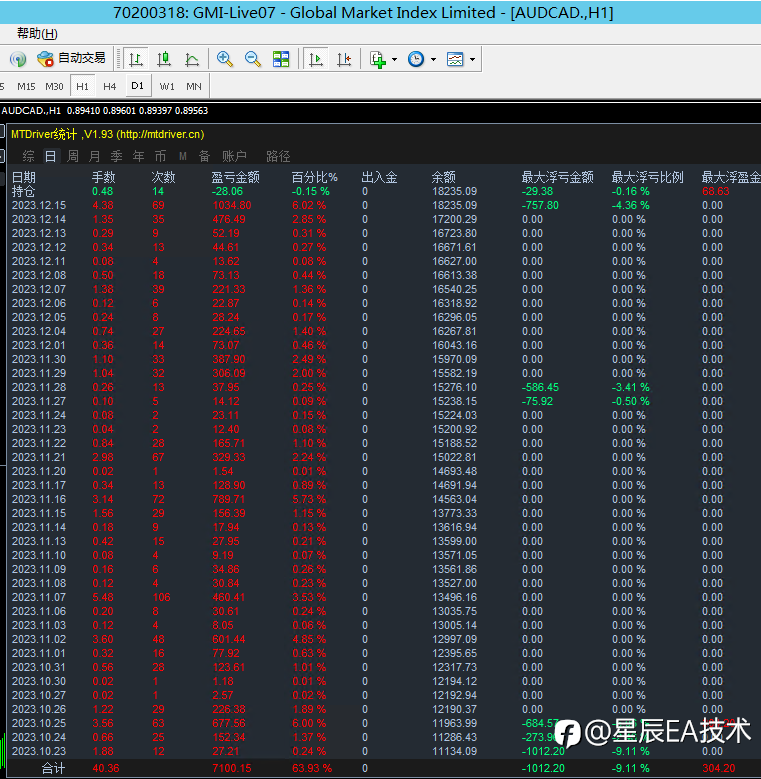Switch chart to bar chart mode
761x779 pixels.
coord(136,59)
